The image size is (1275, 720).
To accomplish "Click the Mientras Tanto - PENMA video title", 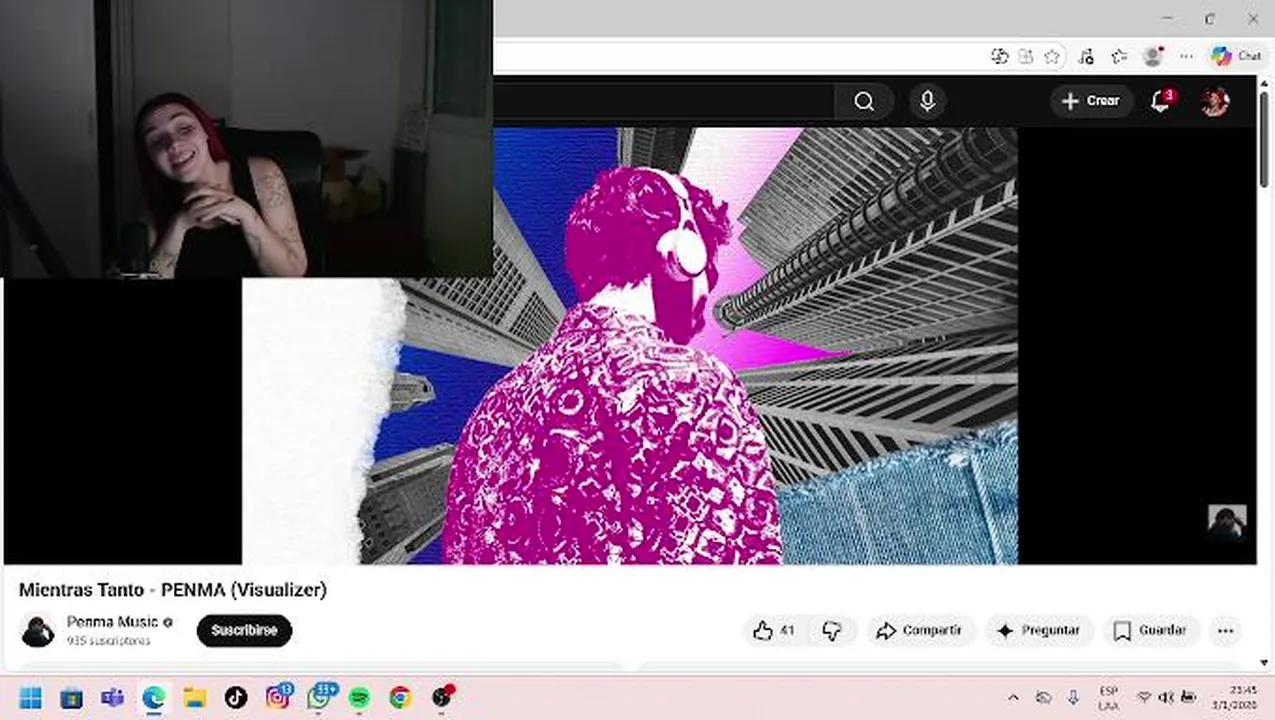I will pos(173,590).
